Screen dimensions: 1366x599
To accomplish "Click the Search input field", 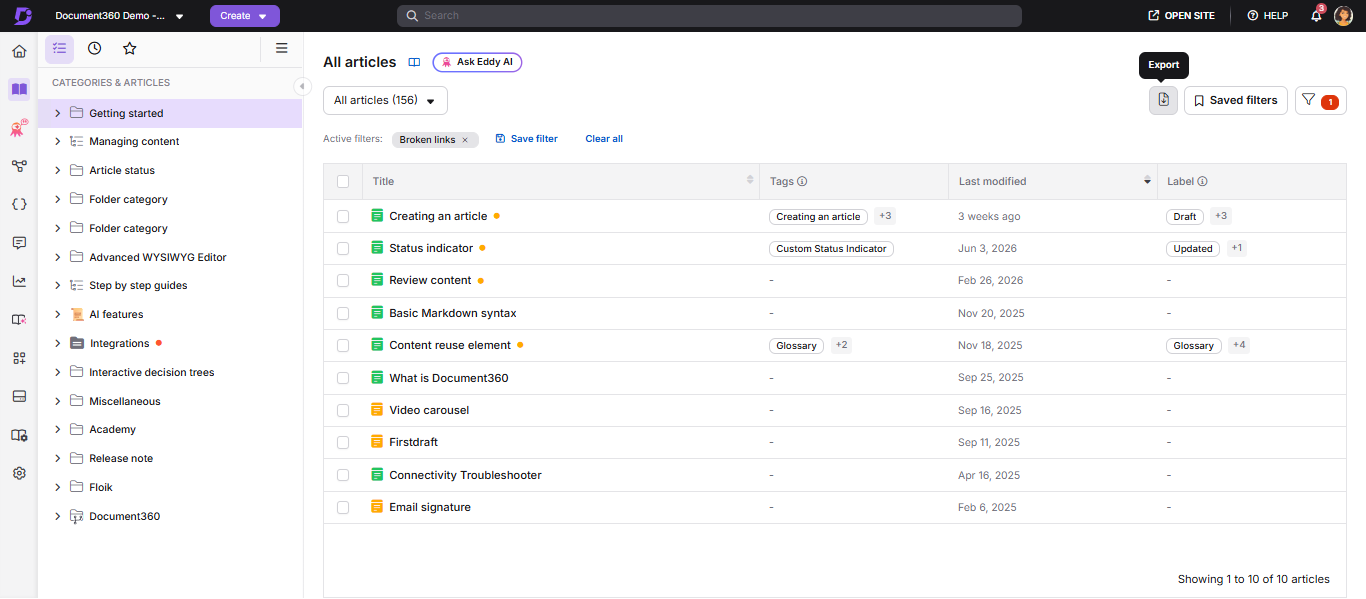I will pyautogui.click(x=709, y=16).
